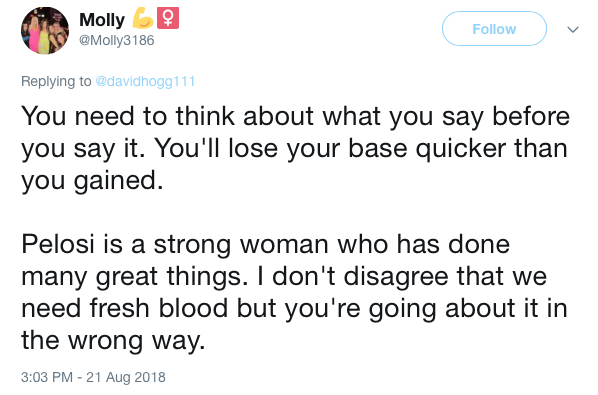The height and width of the screenshot is (395, 598).
Task: Click the "21 Aug 2018" date text
Action: click(126, 377)
